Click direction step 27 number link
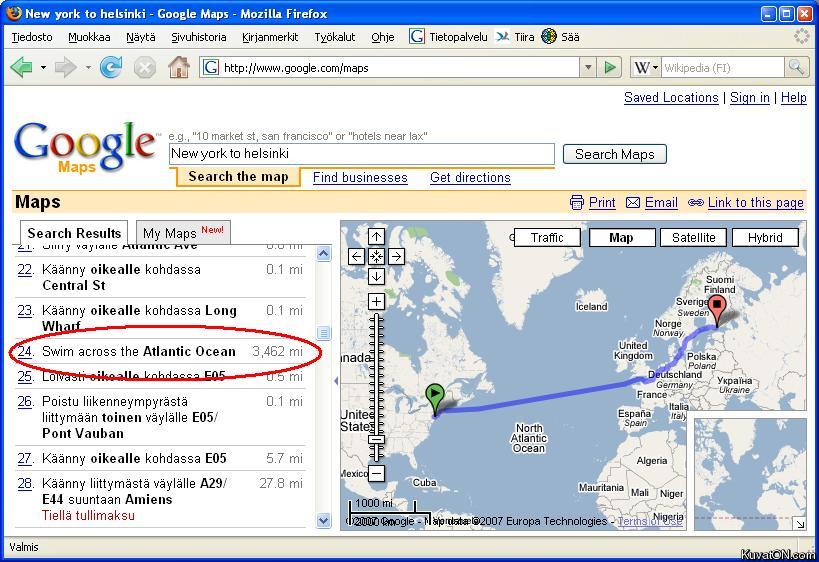Image resolution: width=819 pixels, height=562 pixels. coord(25,459)
